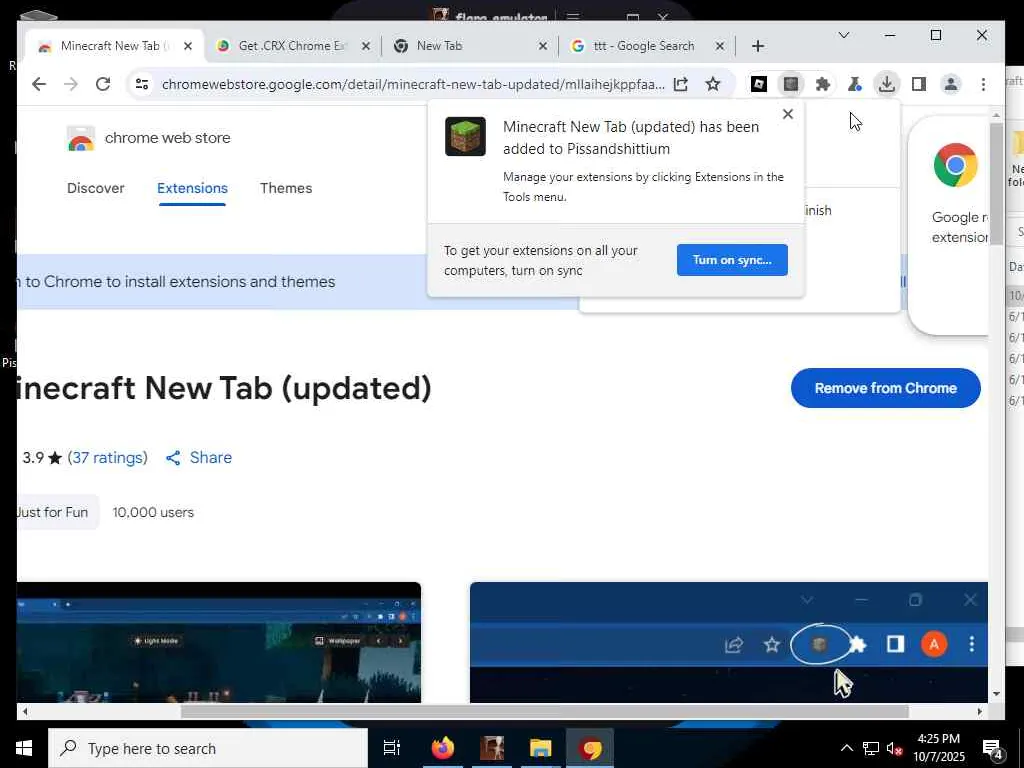Click the Share icon next to ratings

point(173,458)
